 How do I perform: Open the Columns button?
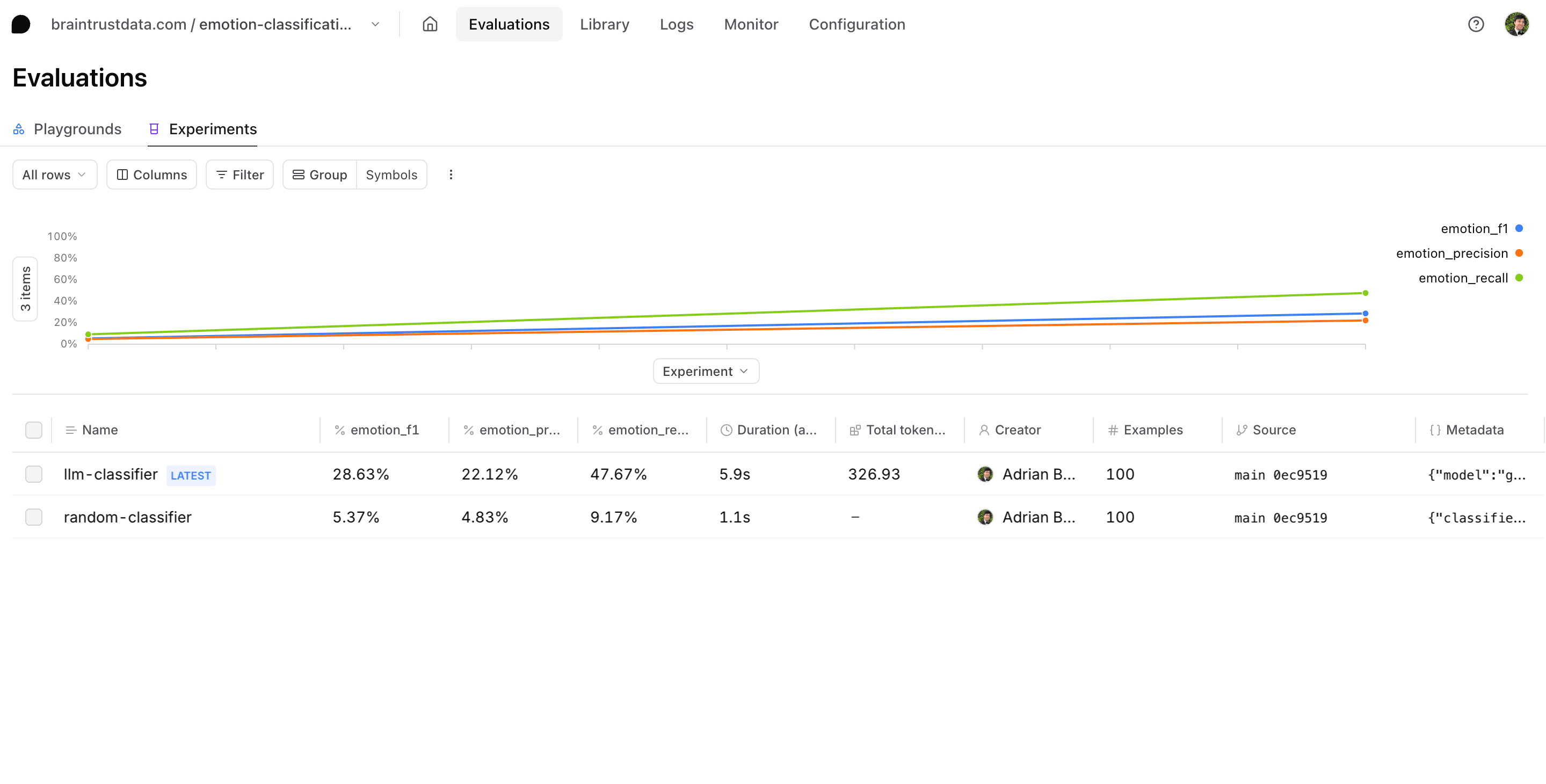coord(152,175)
